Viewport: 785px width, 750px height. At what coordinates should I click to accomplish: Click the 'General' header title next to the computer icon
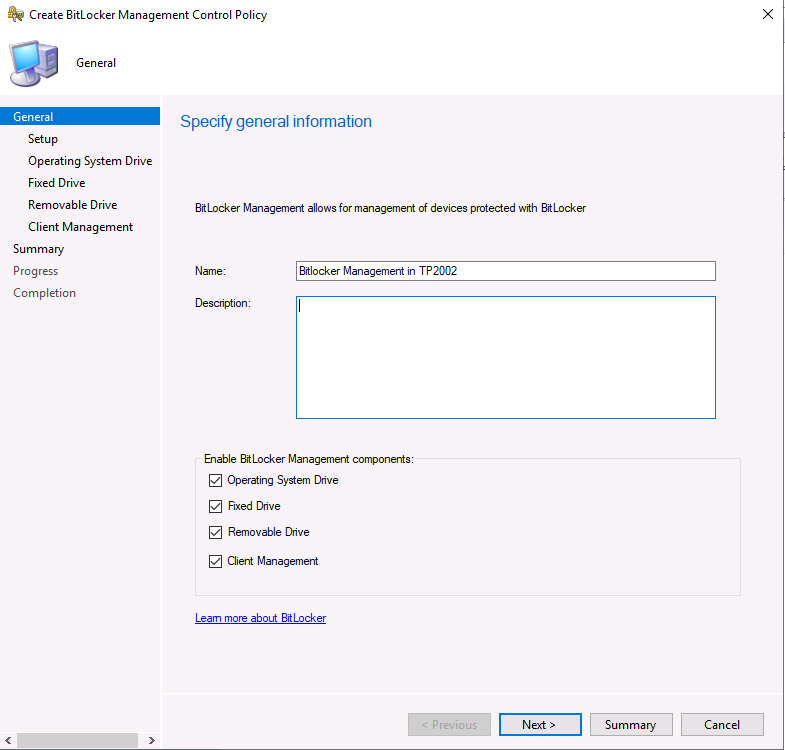96,63
